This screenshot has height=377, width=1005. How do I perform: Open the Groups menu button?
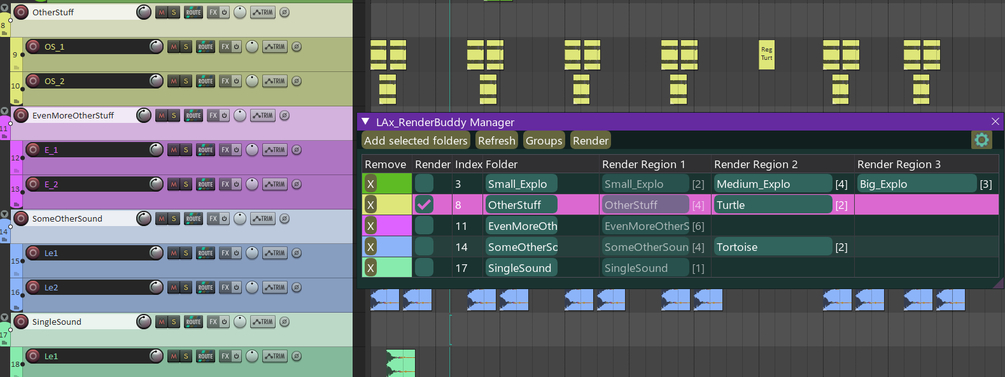click(544, 140)
